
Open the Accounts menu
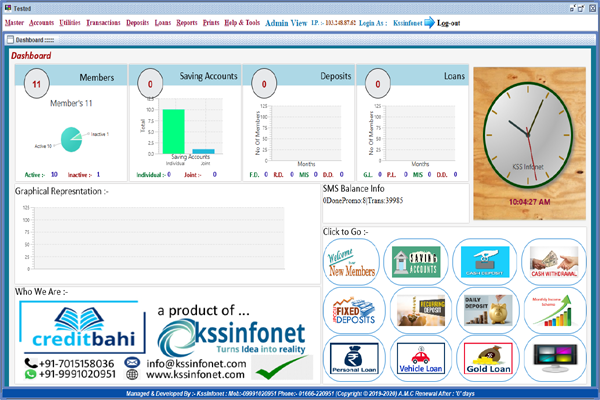pos(41,23)
